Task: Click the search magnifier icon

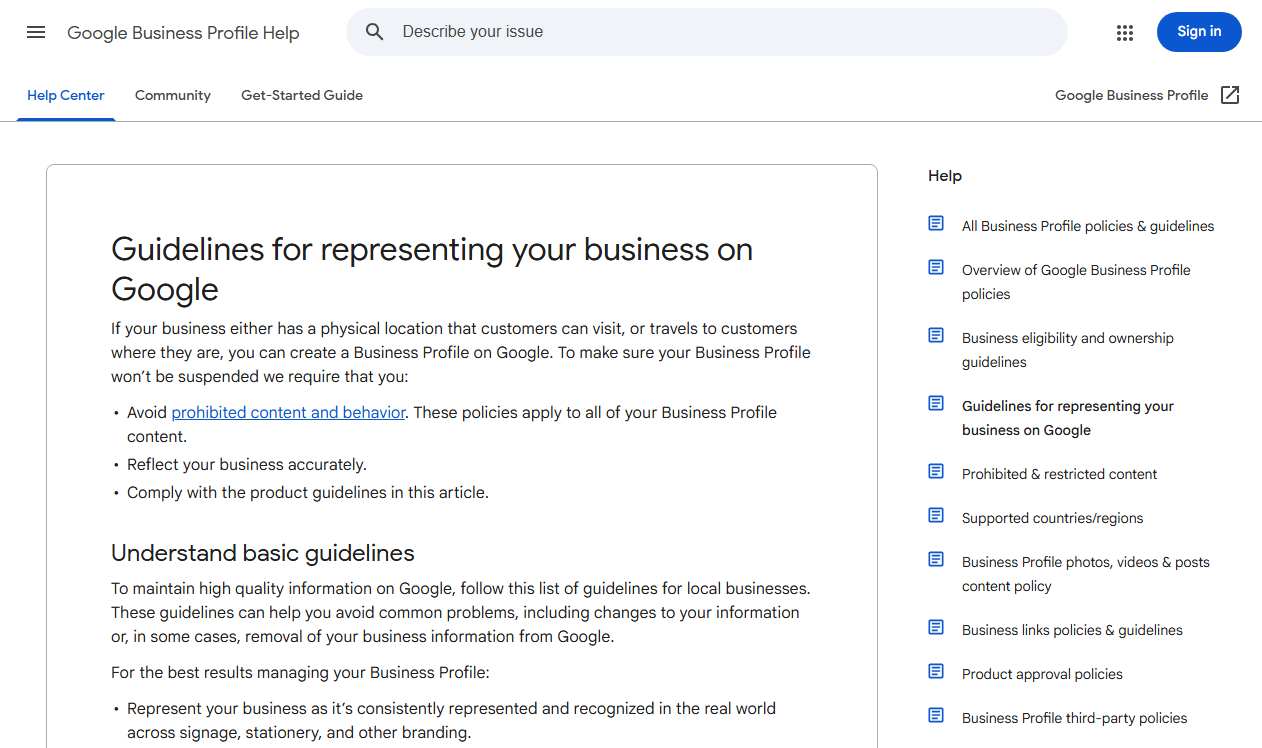Action: pos(375,32)
